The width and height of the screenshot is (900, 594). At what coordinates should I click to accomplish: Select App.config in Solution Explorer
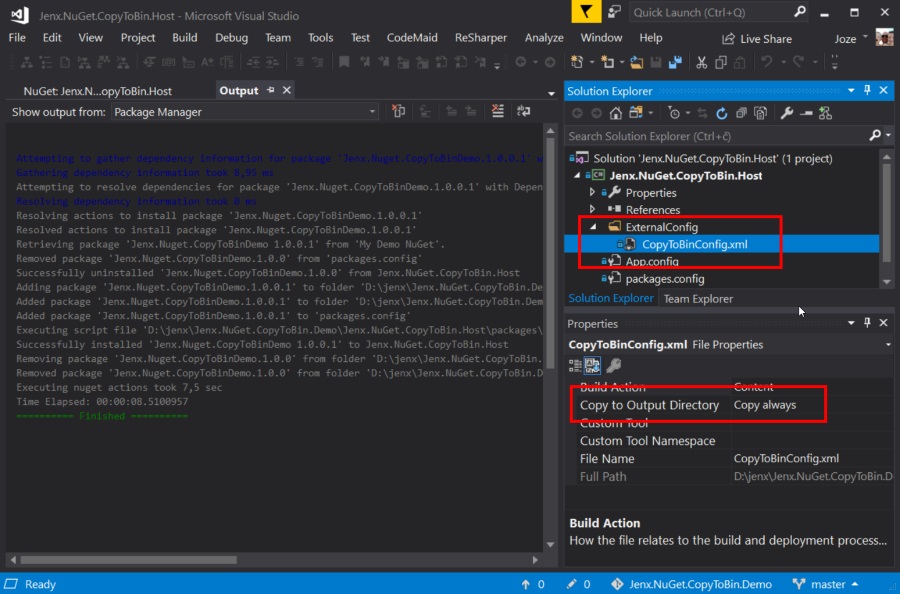click(x=651, y=262)
